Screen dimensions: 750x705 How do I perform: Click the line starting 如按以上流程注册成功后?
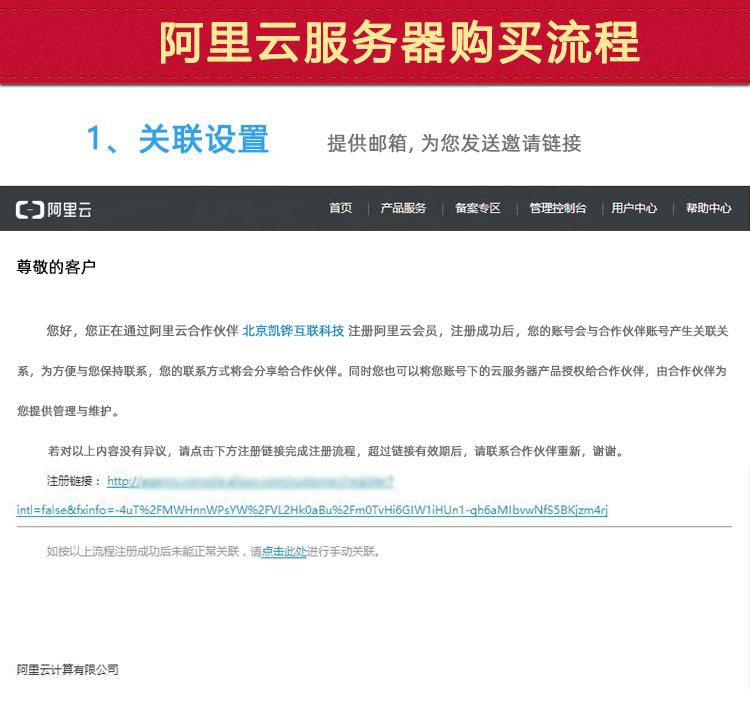[214, 551]
